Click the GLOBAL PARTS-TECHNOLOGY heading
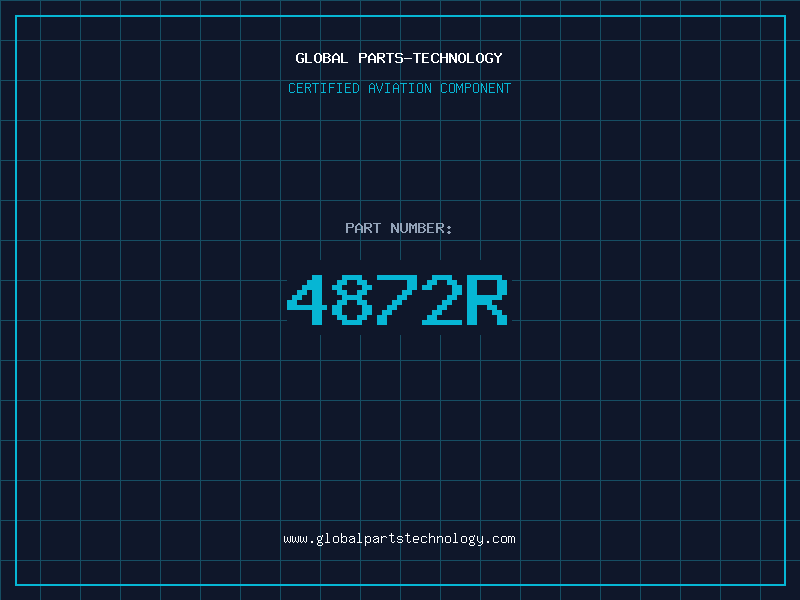800x600 pixels. pyautogui.click(x=399, y=58)
